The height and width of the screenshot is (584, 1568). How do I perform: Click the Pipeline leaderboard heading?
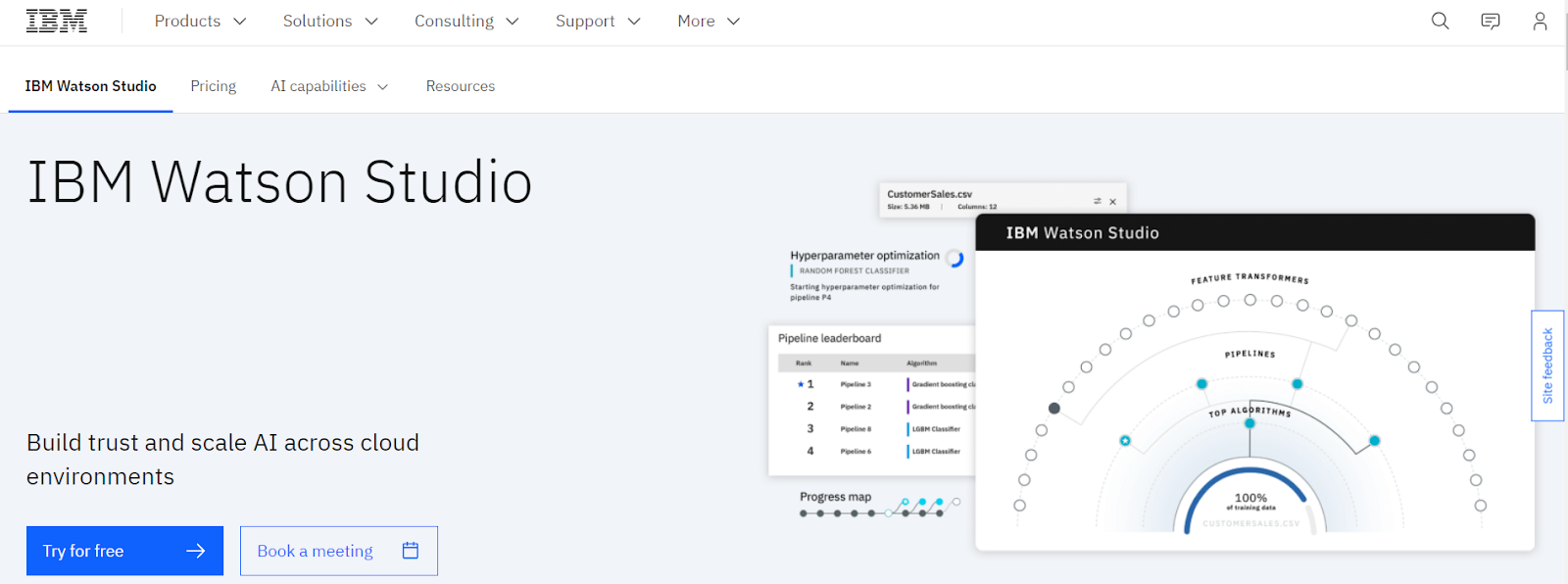point(829,338)
